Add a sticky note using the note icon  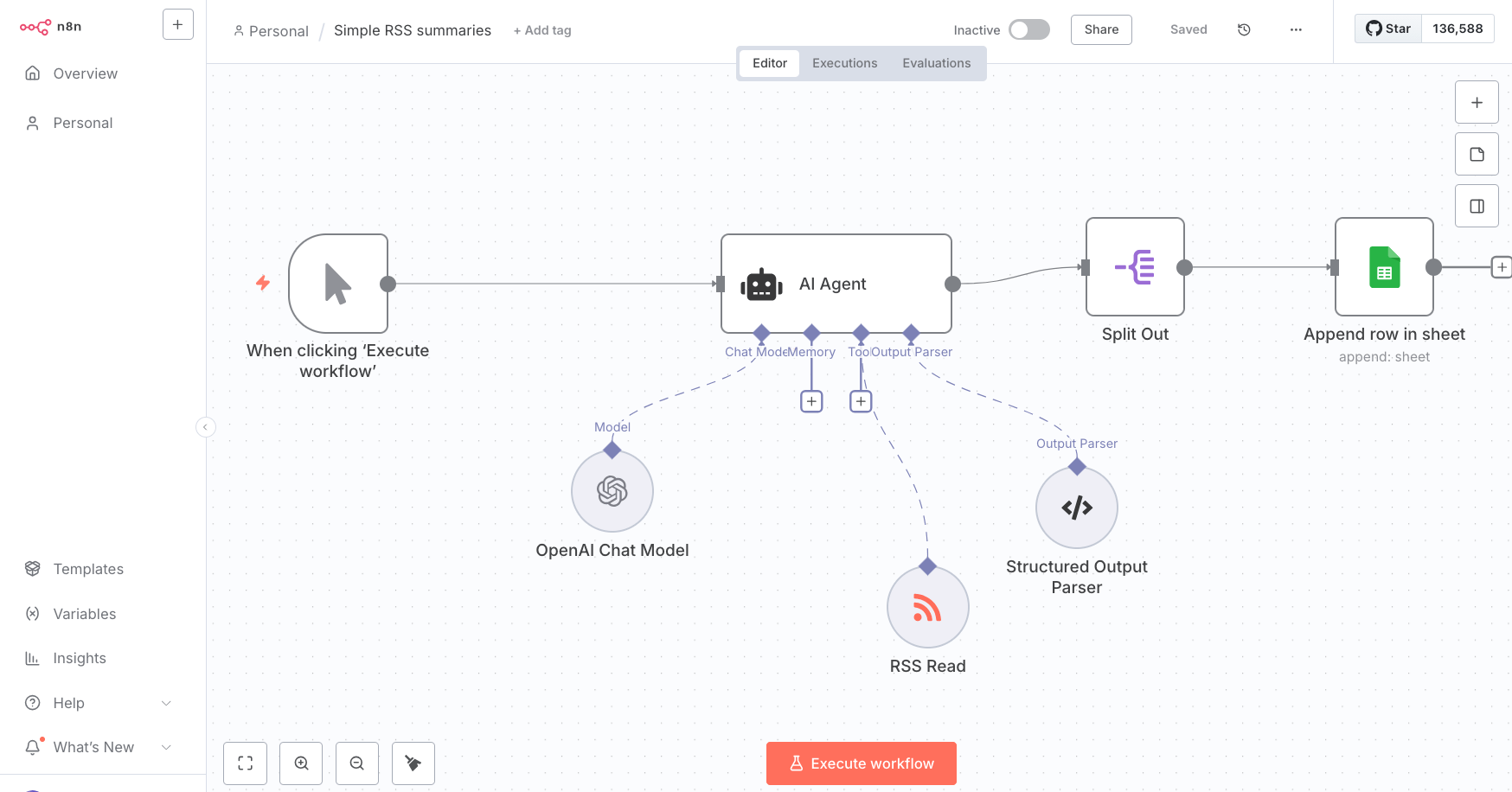1477,154
